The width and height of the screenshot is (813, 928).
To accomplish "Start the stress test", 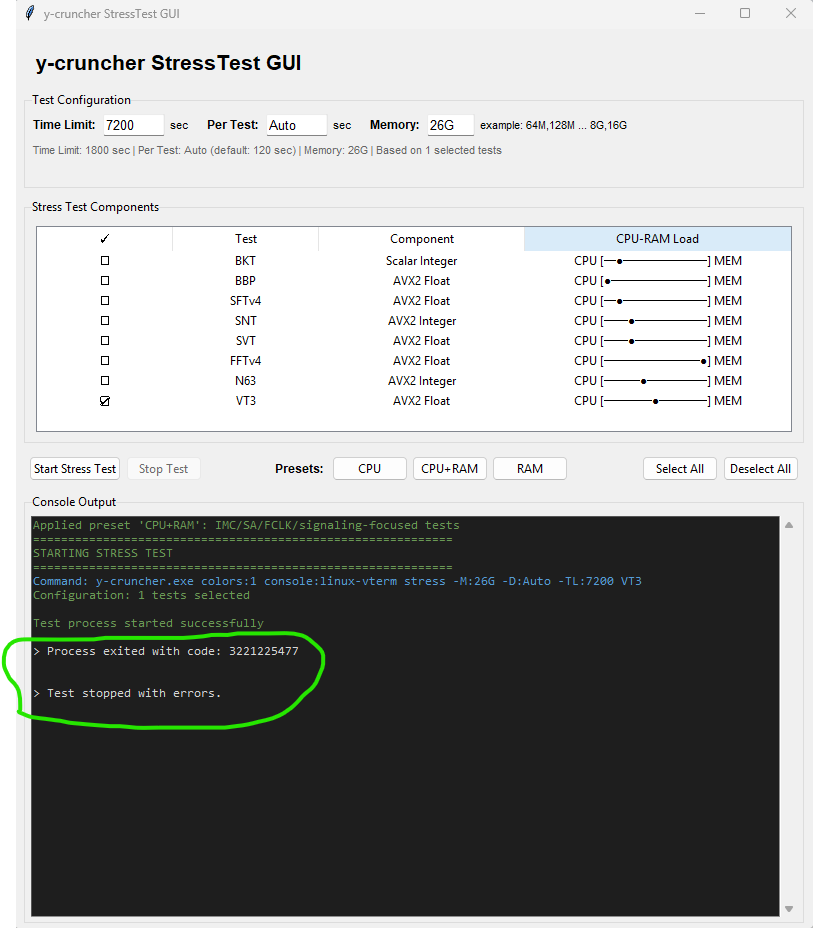I will point(75,469).
